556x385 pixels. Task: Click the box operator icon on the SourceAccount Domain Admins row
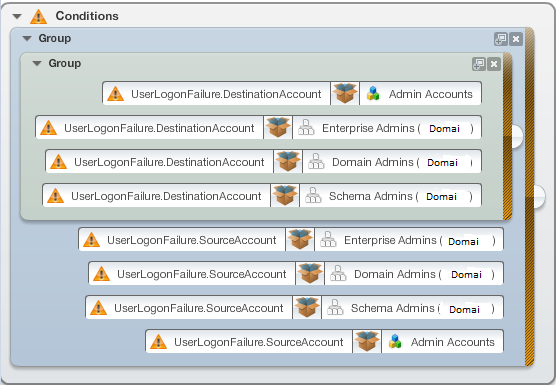310,273
